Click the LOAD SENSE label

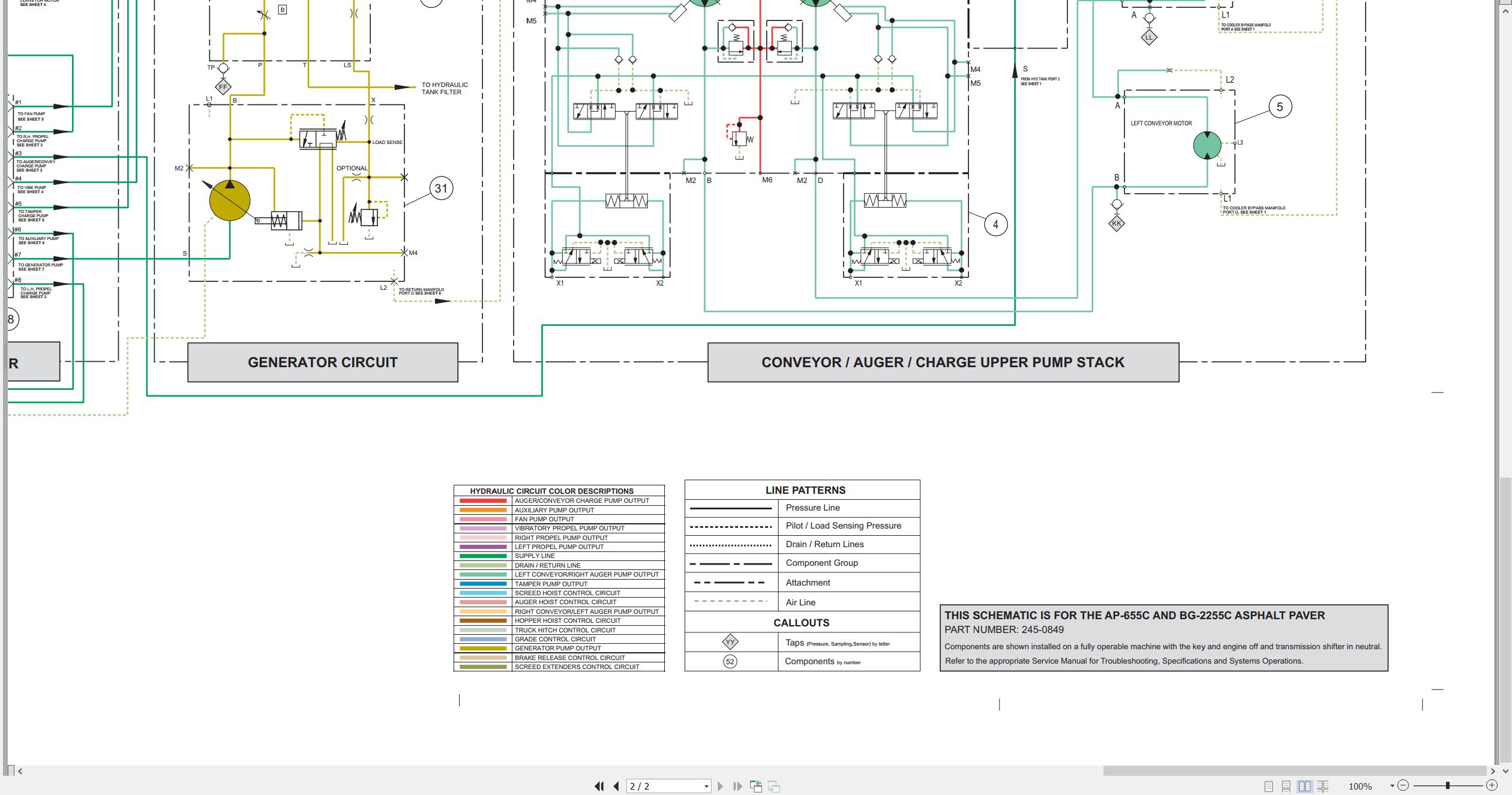click(387, 142)
